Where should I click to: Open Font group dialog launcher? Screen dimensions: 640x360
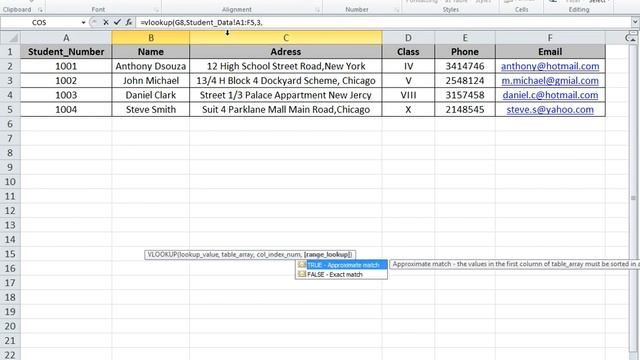coord(157,9)
